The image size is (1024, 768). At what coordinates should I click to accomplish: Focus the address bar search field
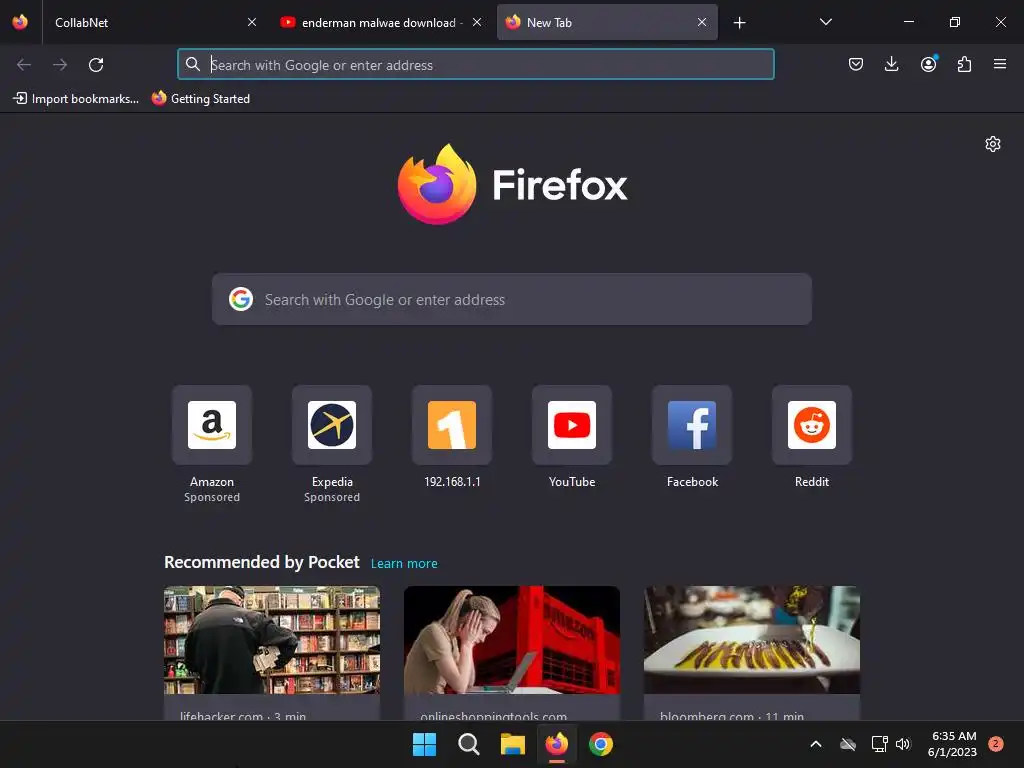coord(475,64)
